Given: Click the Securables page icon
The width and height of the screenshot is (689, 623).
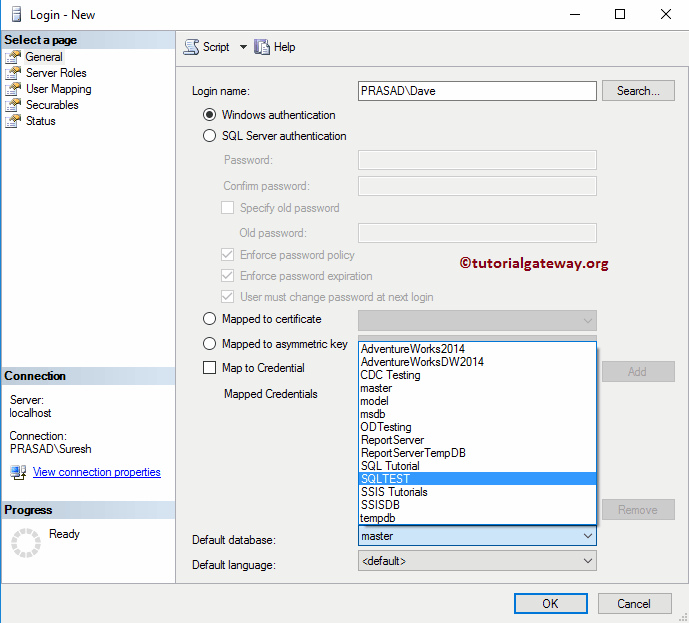Looking at the screenshot, I should tap(13, 105).
